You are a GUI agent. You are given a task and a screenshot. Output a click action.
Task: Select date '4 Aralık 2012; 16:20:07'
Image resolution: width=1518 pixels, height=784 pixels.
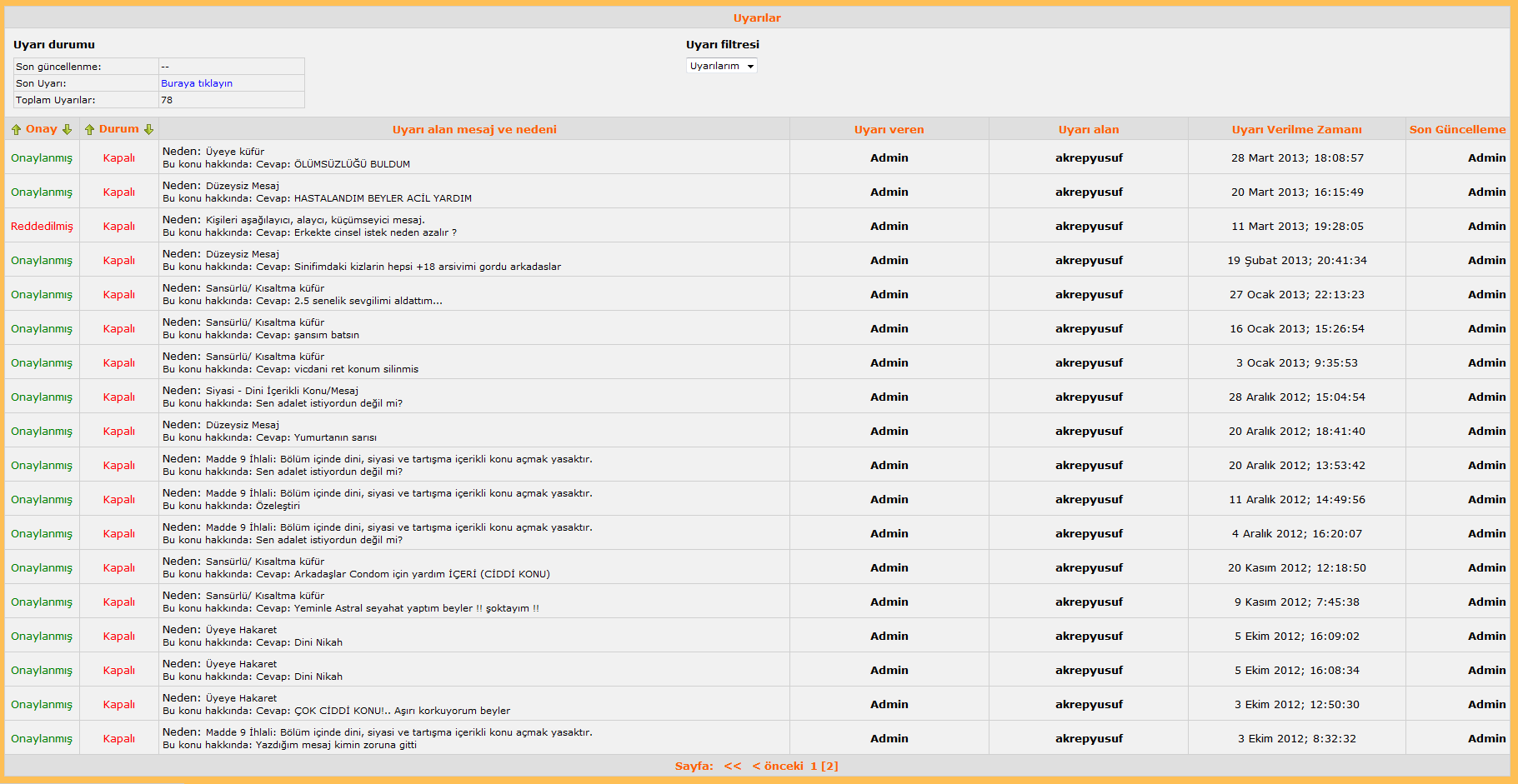point(1297,533)
